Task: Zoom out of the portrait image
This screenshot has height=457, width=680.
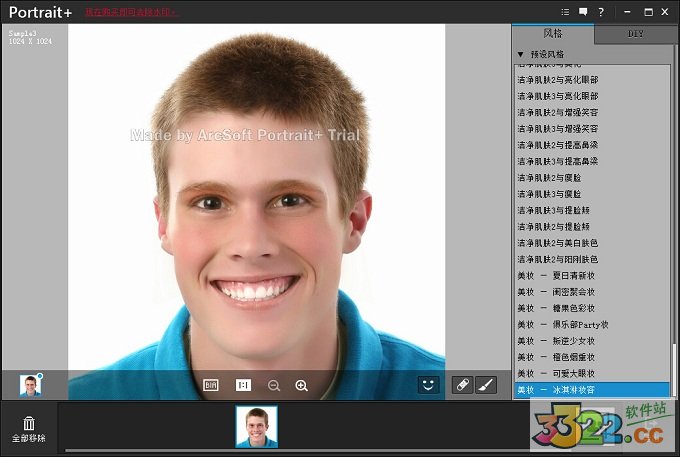Action: tap(273, 385)
